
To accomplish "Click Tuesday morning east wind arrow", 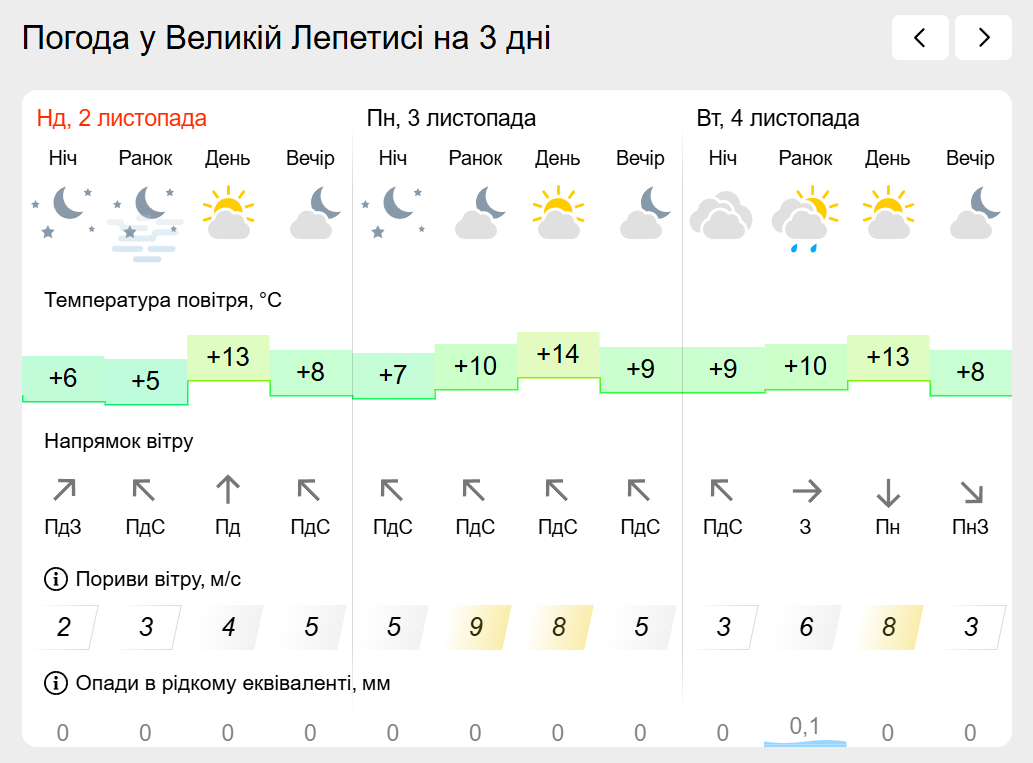I will pos(806,490).
